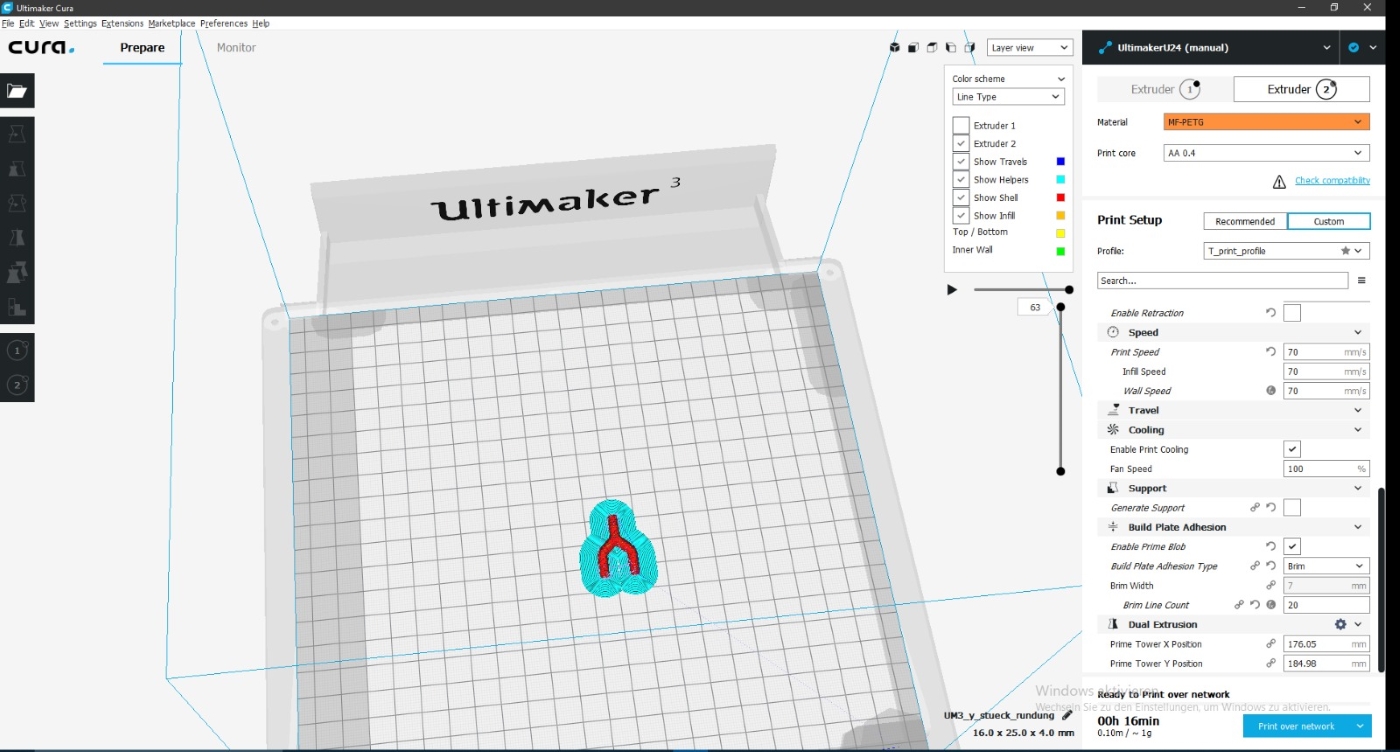Click the 3D perspective view cube icon
This screenshot has height=752, width=1400.
click(x=895, y=47)
